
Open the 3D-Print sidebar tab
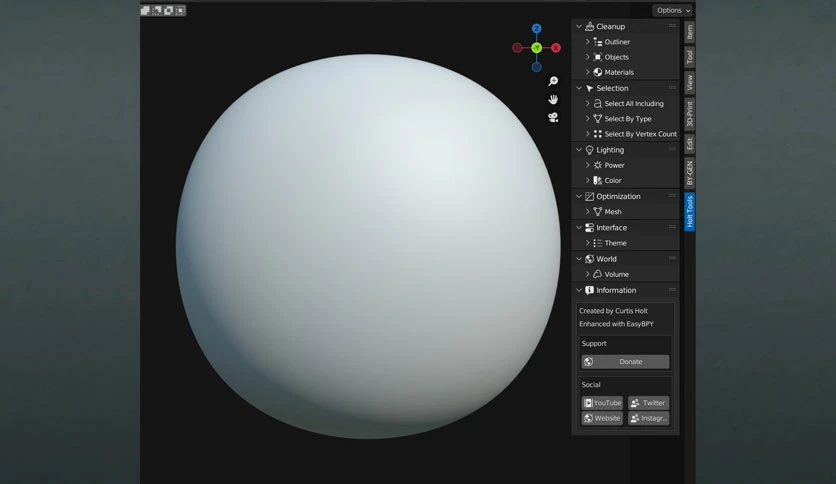[x=689, y=114]
